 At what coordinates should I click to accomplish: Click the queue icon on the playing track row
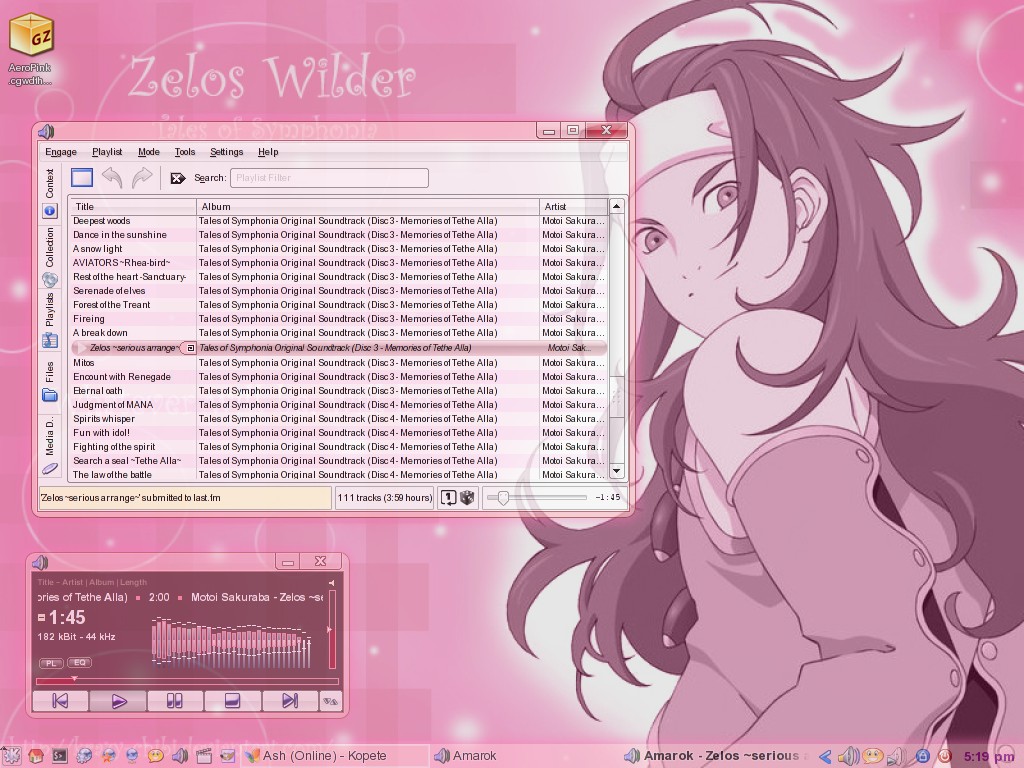pos(191,348)
